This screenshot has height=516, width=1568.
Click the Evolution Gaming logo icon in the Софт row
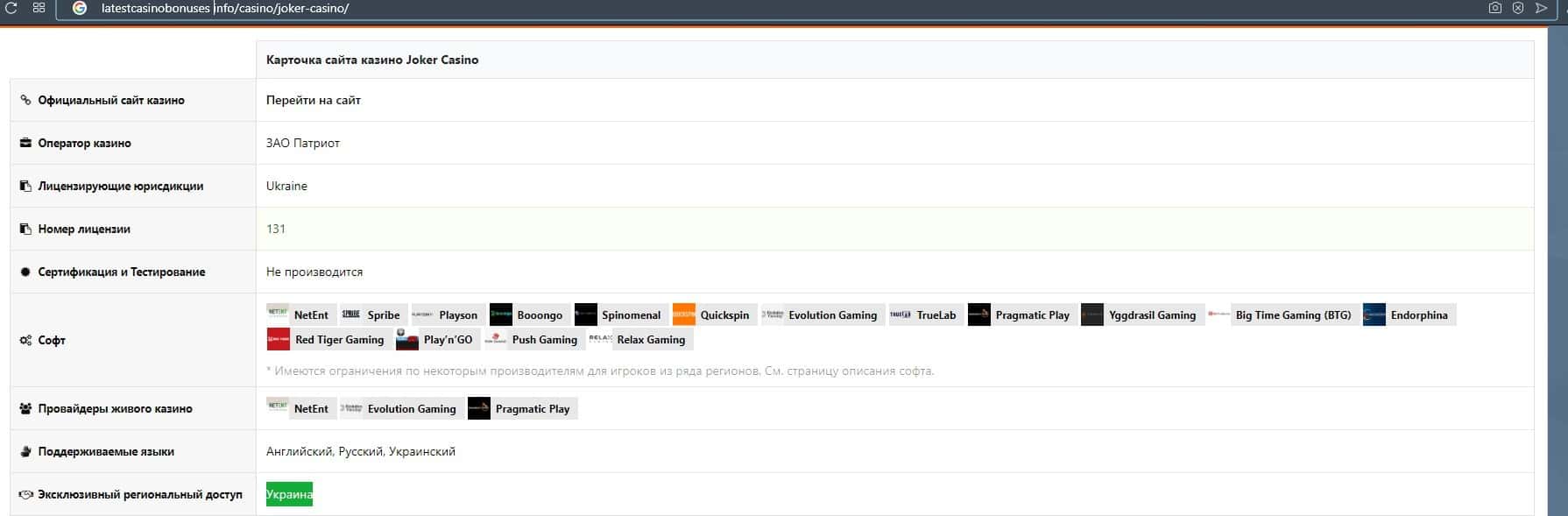[x=773, y=315]
